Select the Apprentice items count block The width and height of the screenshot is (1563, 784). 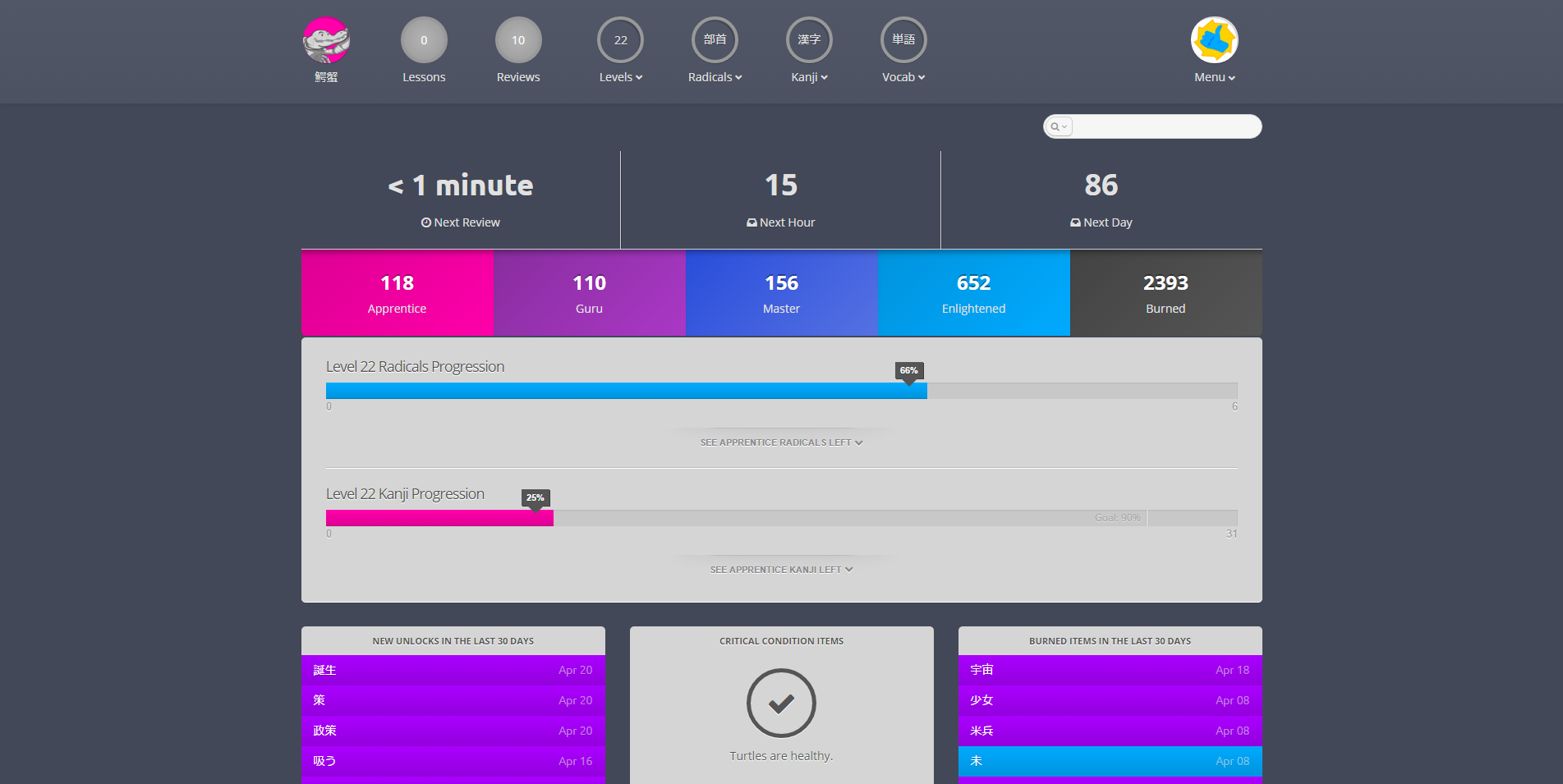point(397,292)
